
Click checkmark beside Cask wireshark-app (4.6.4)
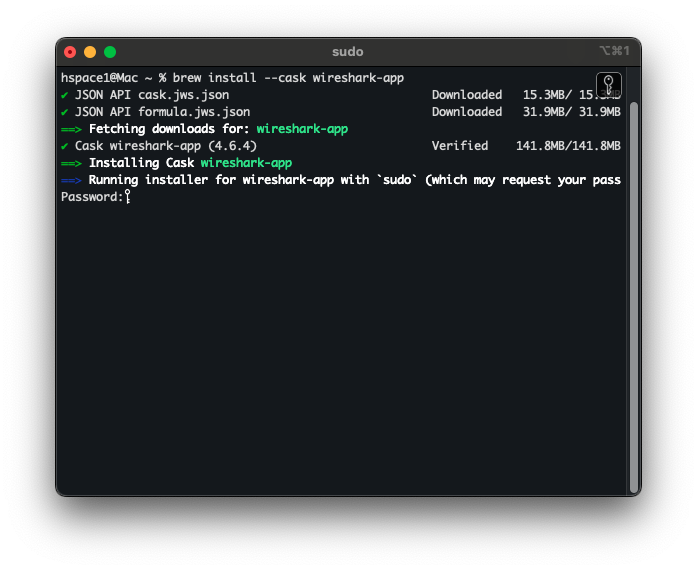pyautogui.click(x=65, y=146)
